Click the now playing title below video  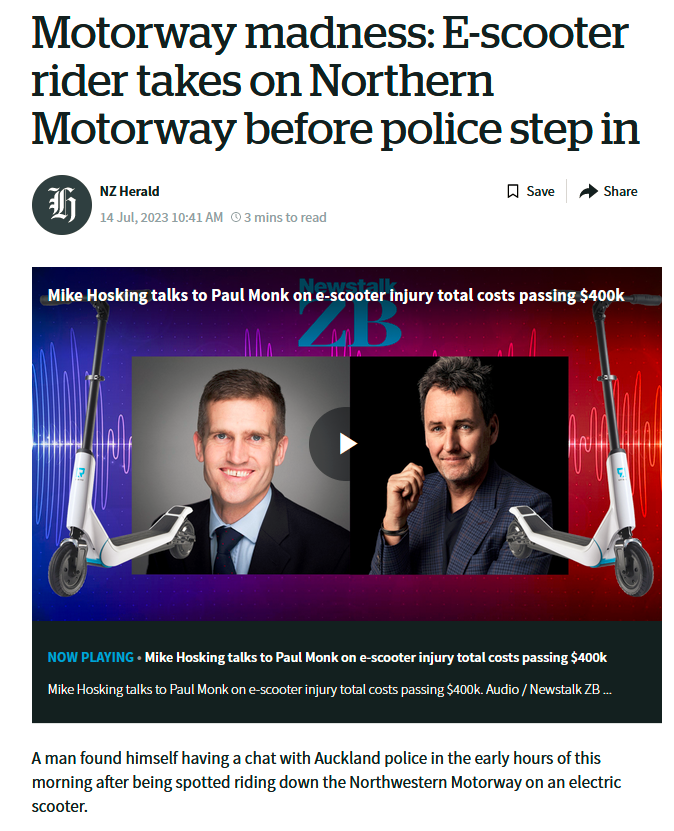pos(376,657)
